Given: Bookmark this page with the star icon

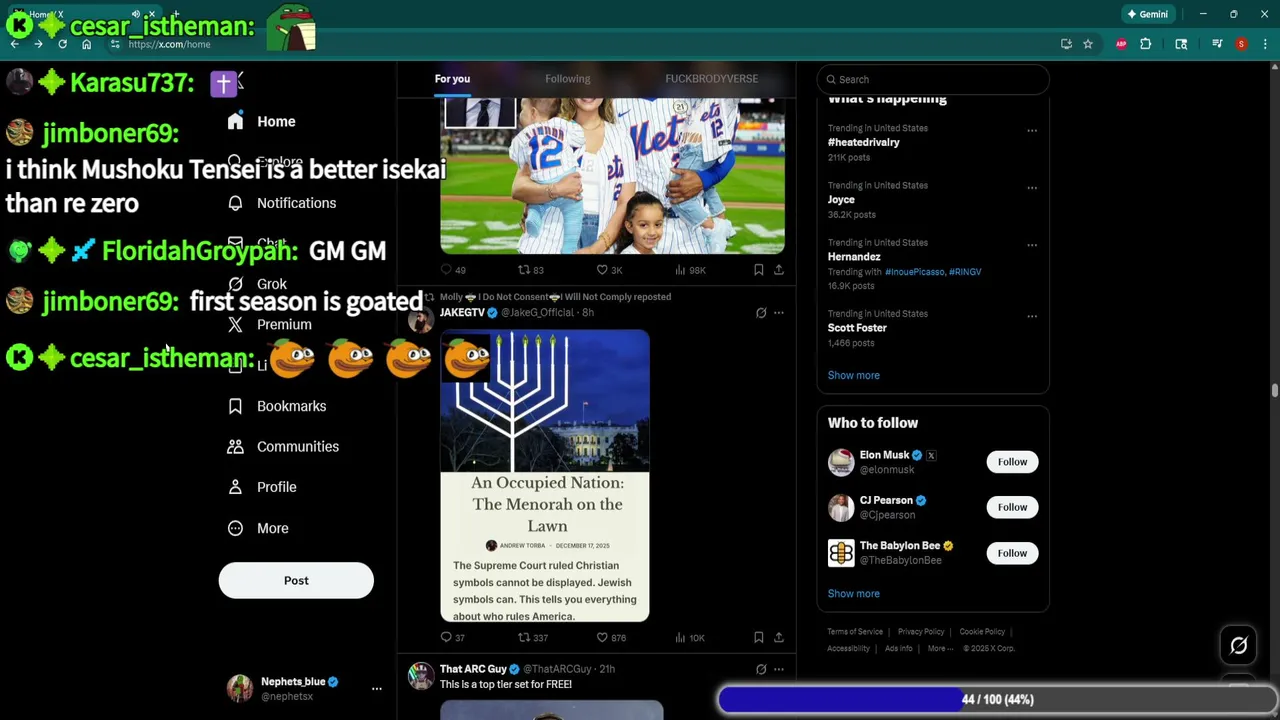Looking at the screenshot, I should [x=1088, y=44].
